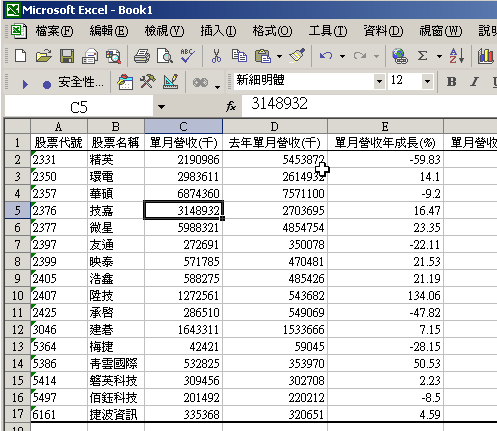Select cell with value 6874360
This screenshot has width=497, height=431.
tap(183, 193)
